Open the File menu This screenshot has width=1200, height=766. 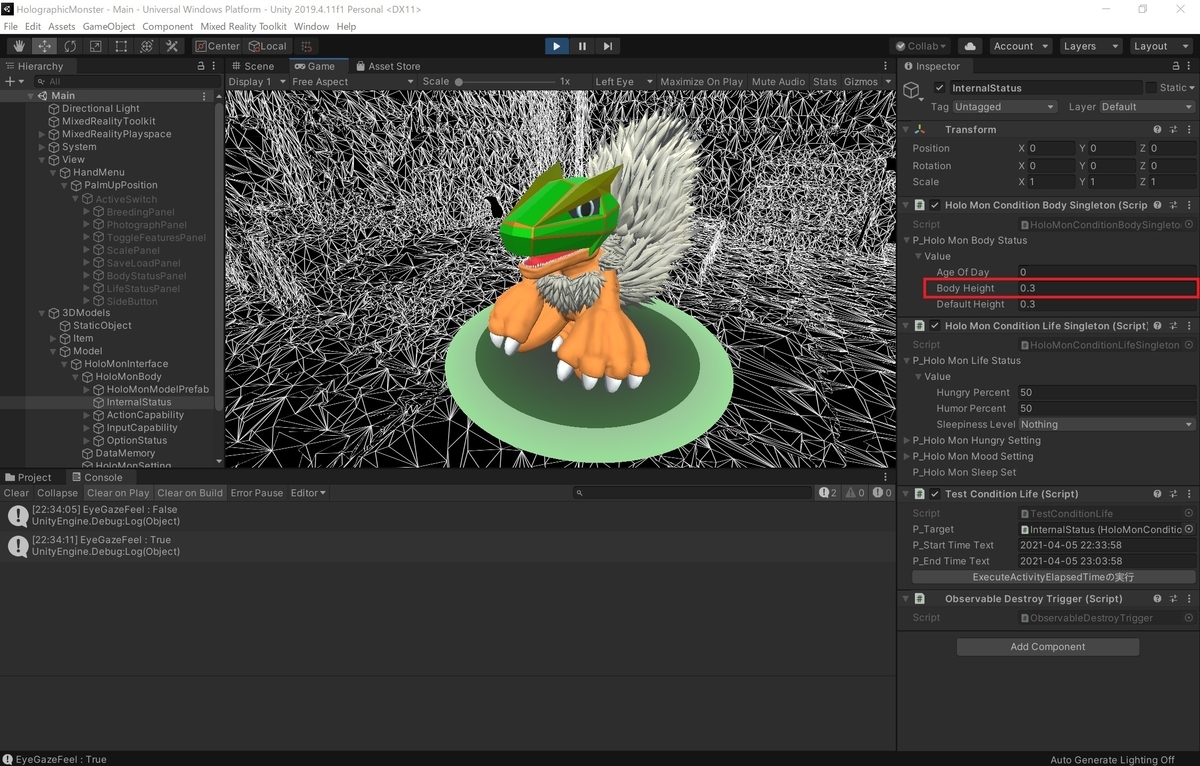point(11,26)
